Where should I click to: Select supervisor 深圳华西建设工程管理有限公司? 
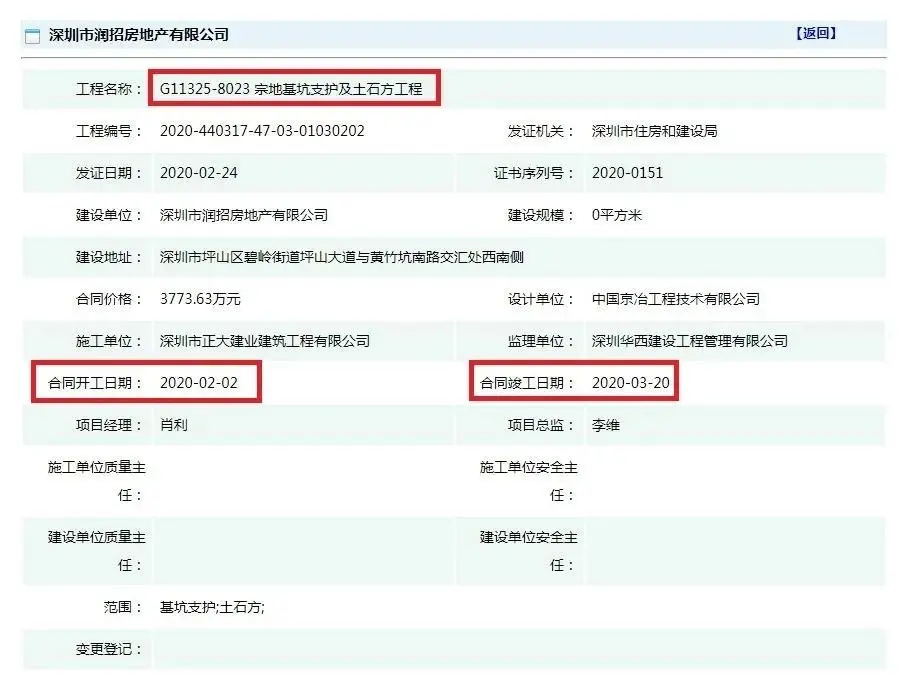(x=690, y=341)
